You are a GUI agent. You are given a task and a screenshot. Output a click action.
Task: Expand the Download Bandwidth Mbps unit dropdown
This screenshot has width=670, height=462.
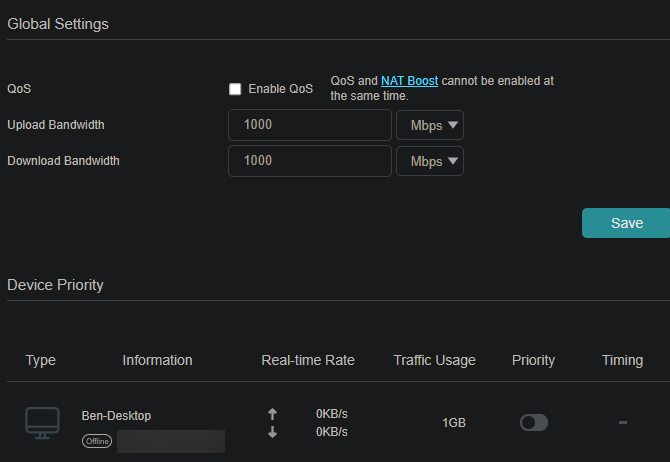[430, 161]
